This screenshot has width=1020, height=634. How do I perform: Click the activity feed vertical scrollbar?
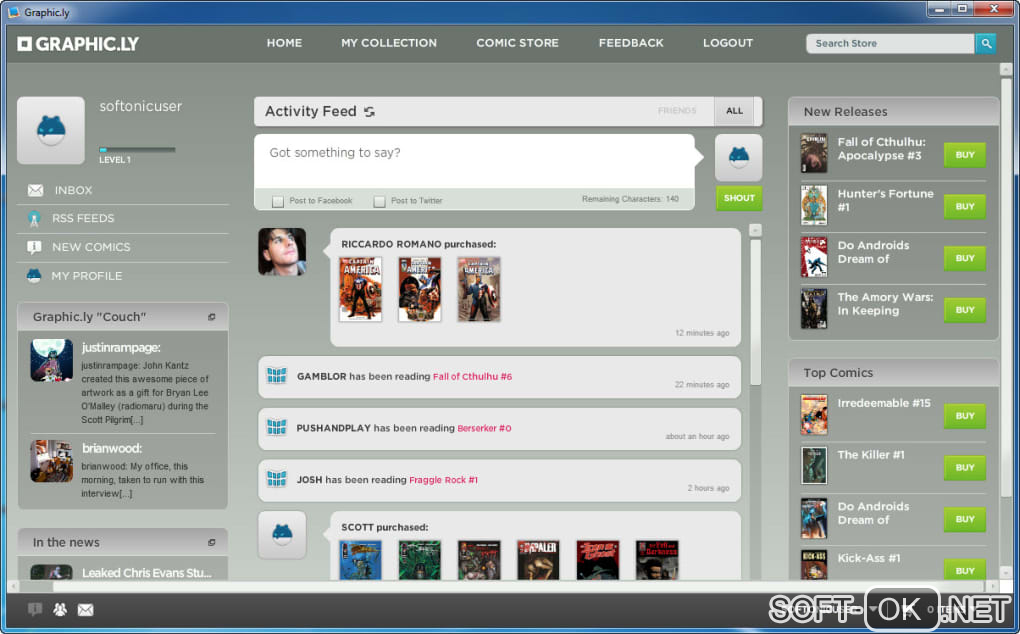755,312
